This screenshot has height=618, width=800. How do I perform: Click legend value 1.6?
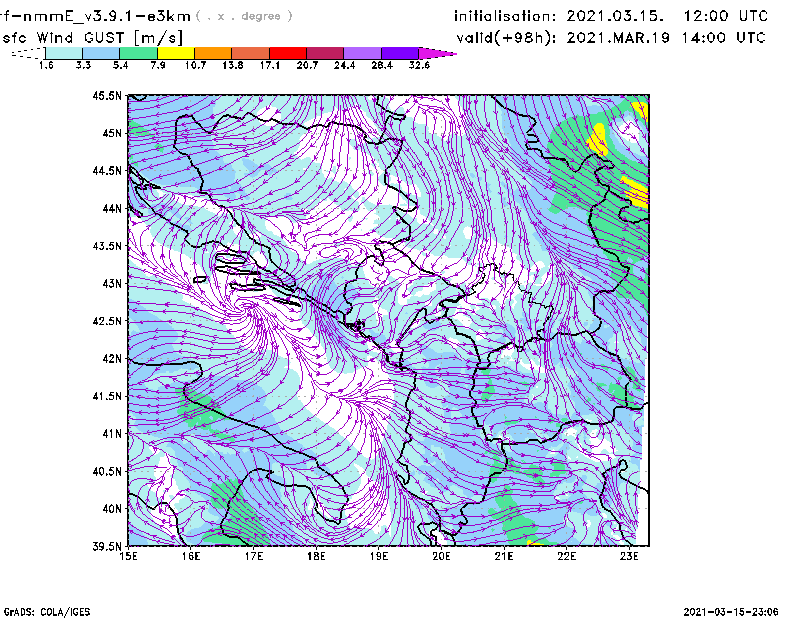pyautogui.click(x=46, y=65)
